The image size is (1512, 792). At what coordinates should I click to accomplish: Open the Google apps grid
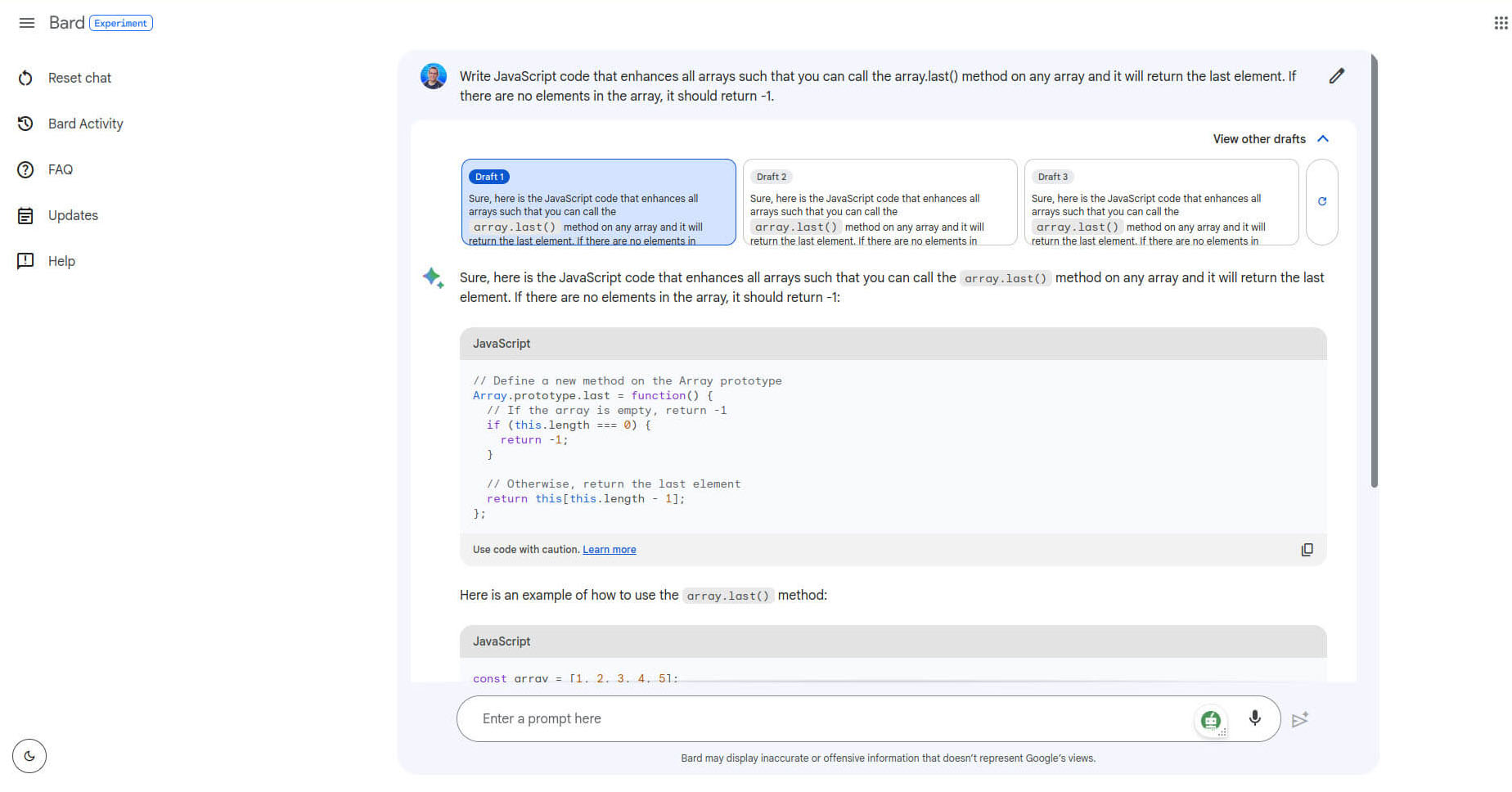pos(1501,23)
